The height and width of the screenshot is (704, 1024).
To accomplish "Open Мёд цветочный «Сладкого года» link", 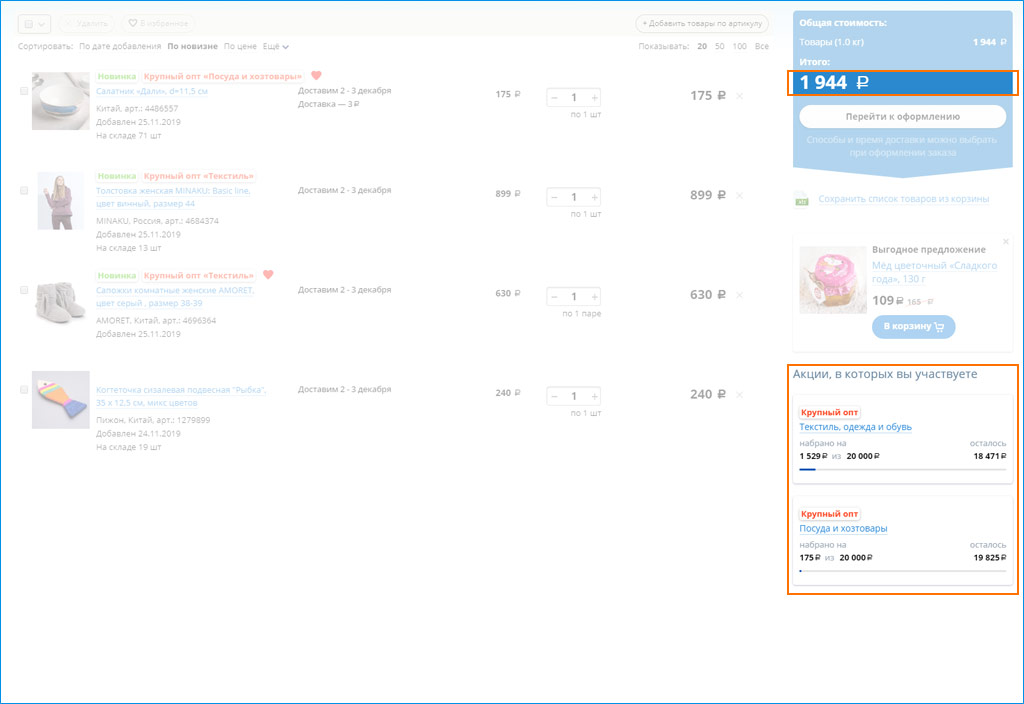I will point(935,272).
